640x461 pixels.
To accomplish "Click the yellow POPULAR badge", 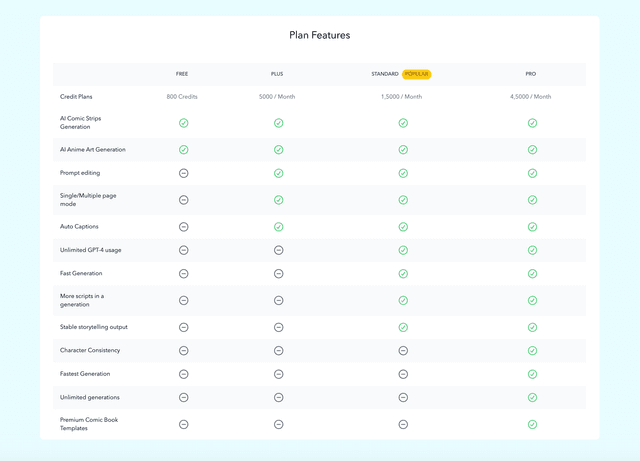I will coord(417,74).
